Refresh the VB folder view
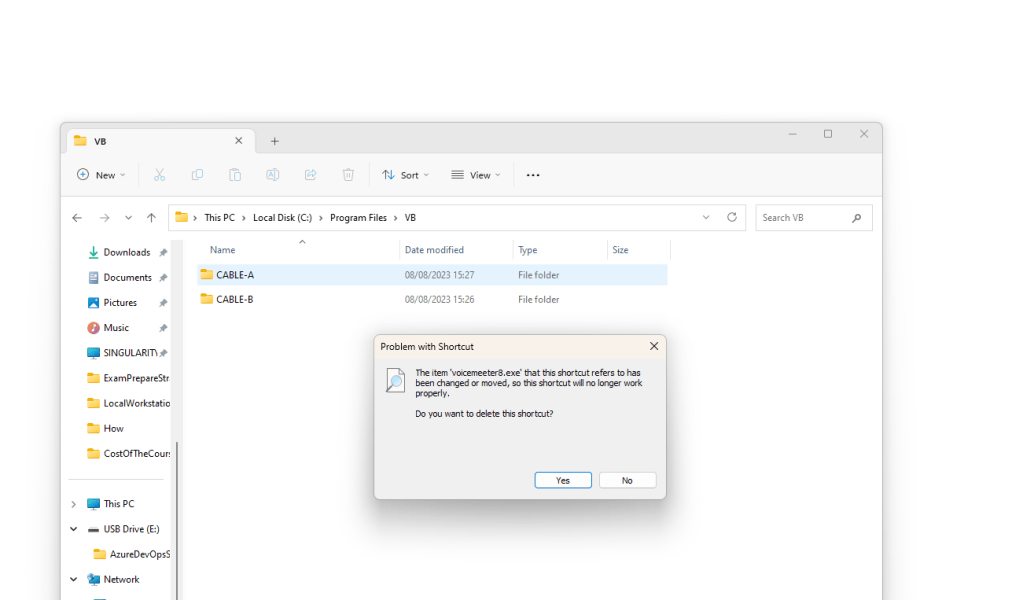 coord(732,217)
